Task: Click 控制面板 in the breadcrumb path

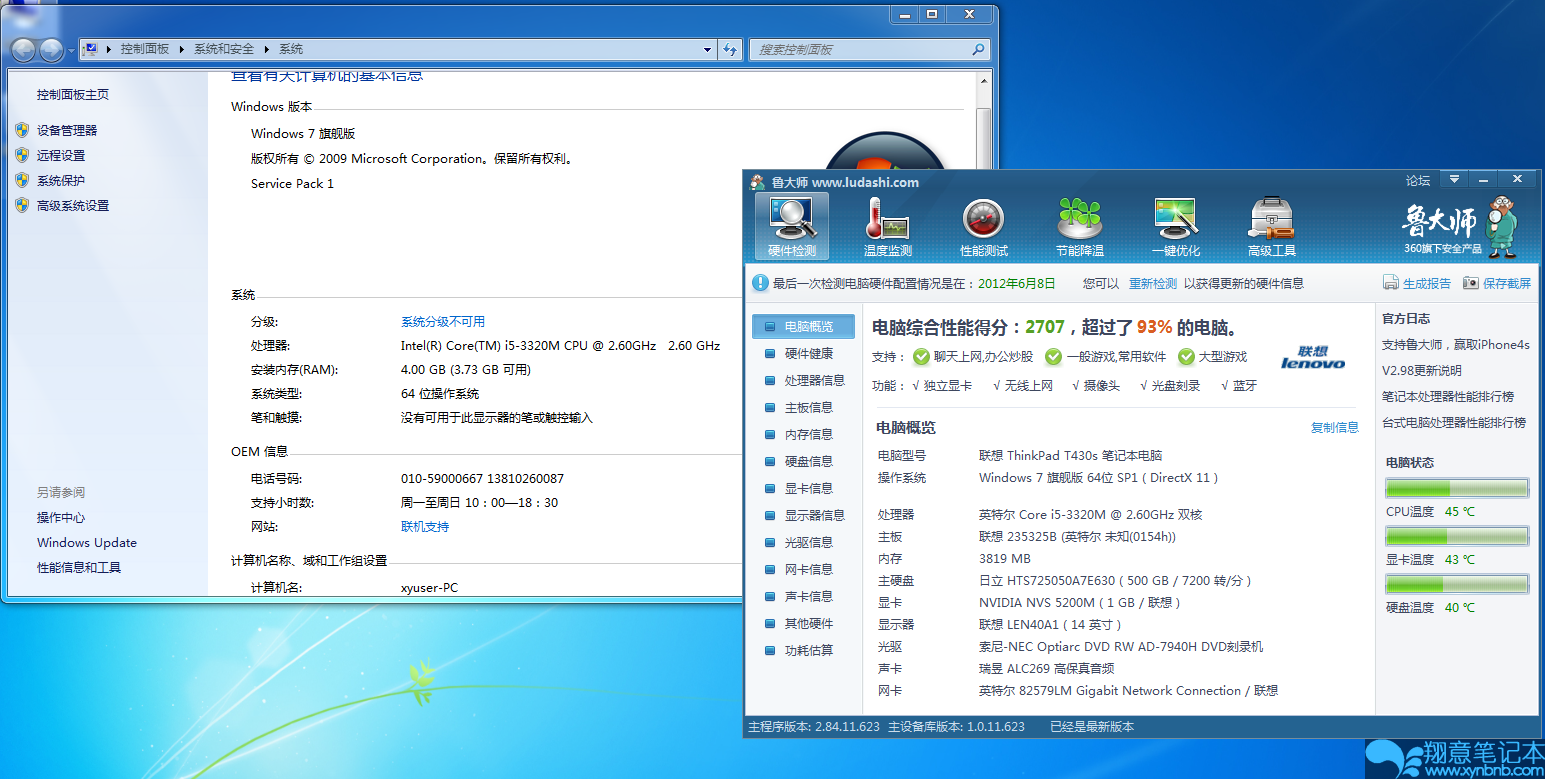Action: point(145,49)
